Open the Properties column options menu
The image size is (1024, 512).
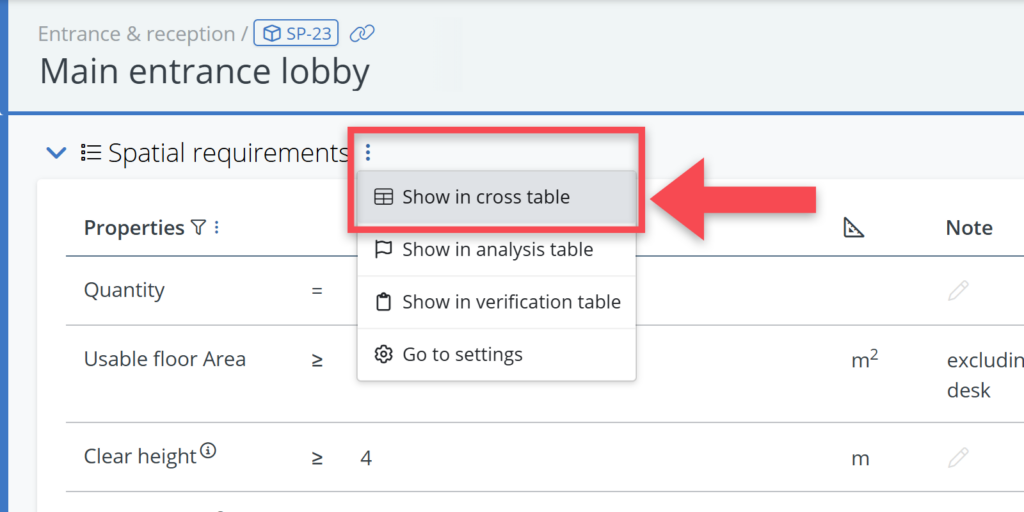point(217,228)
